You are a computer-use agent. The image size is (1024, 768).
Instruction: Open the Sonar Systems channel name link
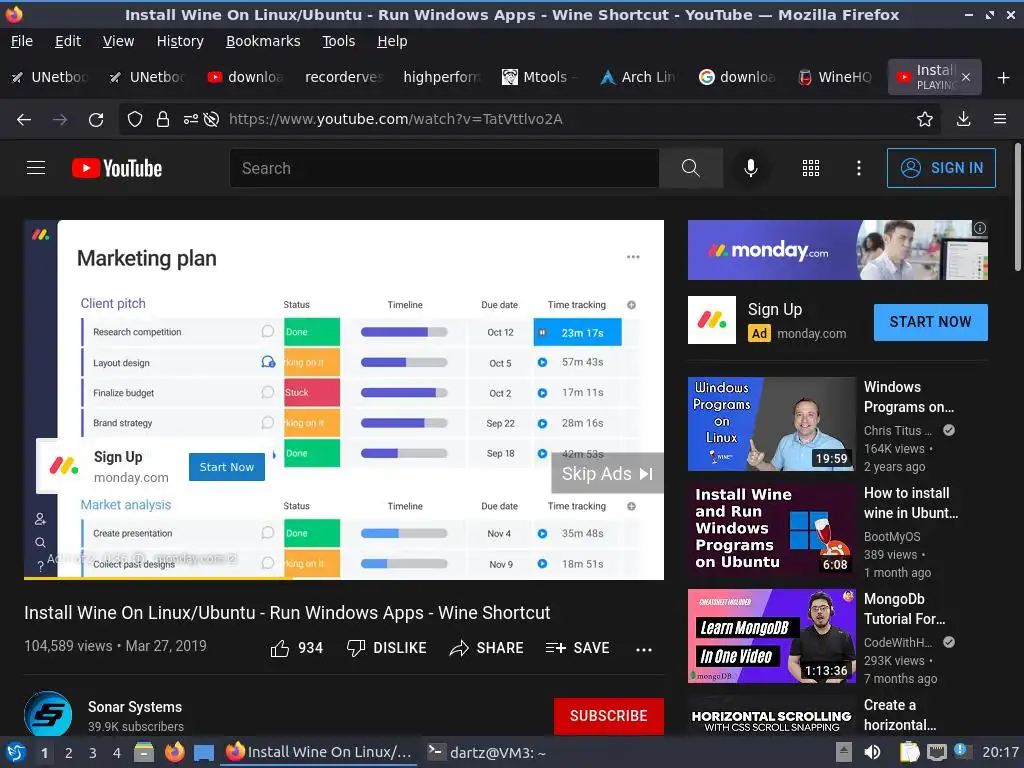point(135,707)
